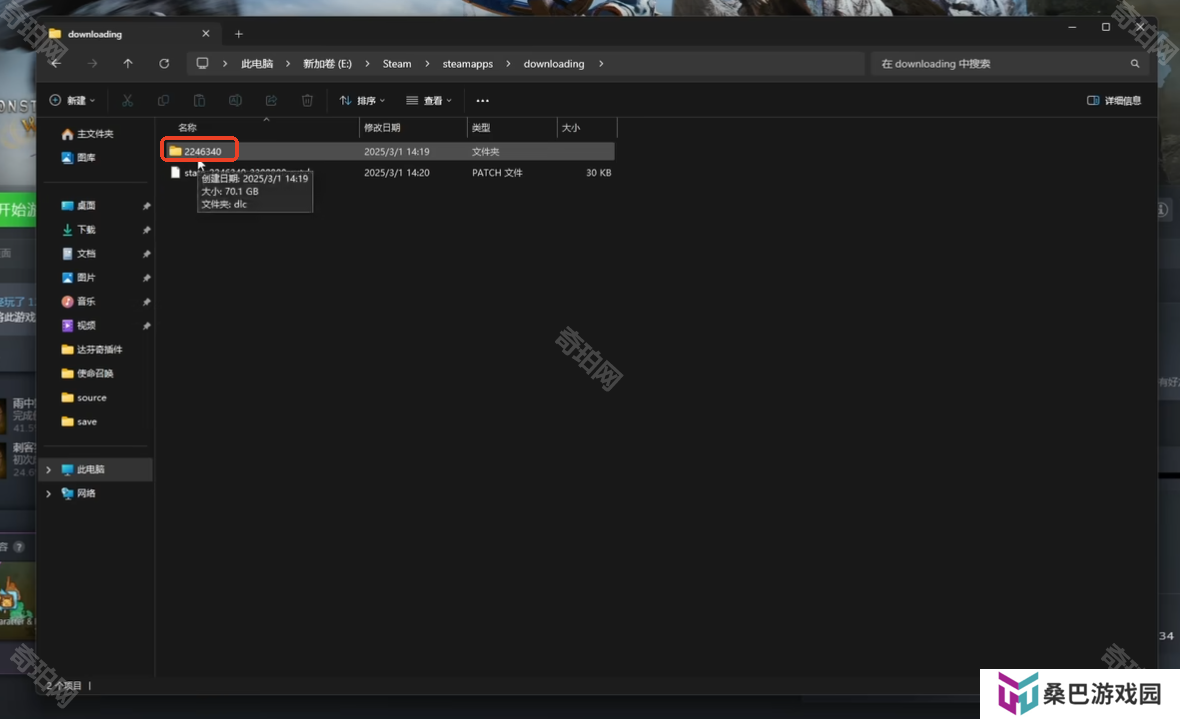Select the 2246340 folder

pos(202,152)
